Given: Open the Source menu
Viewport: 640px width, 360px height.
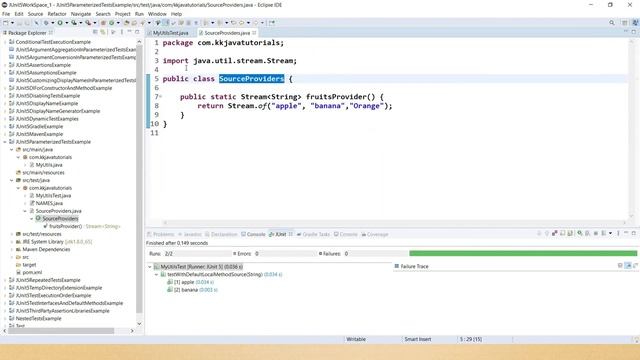Looking at the screenshot, I should [35, 14].
